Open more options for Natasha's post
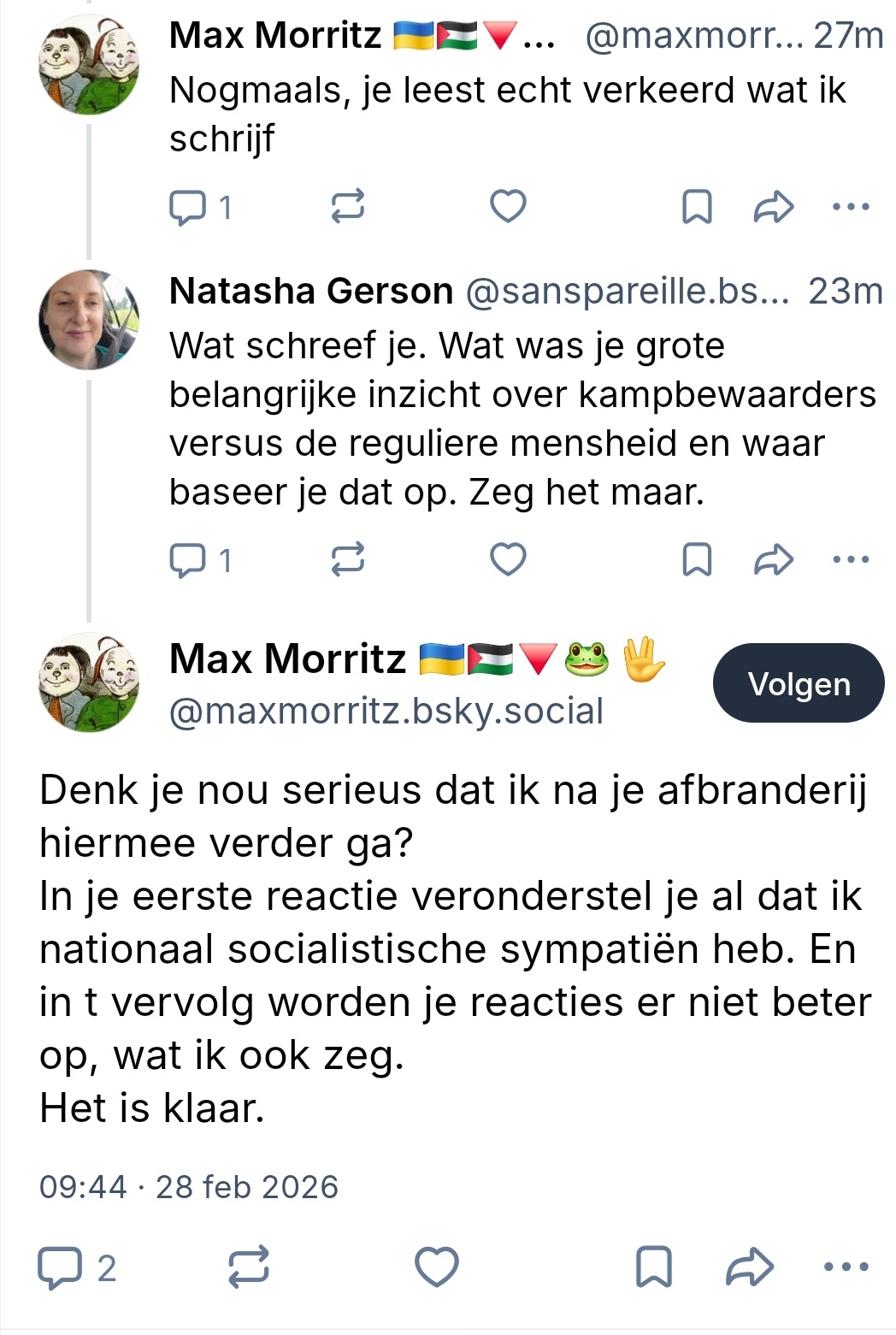 click(x=851, y=560)
